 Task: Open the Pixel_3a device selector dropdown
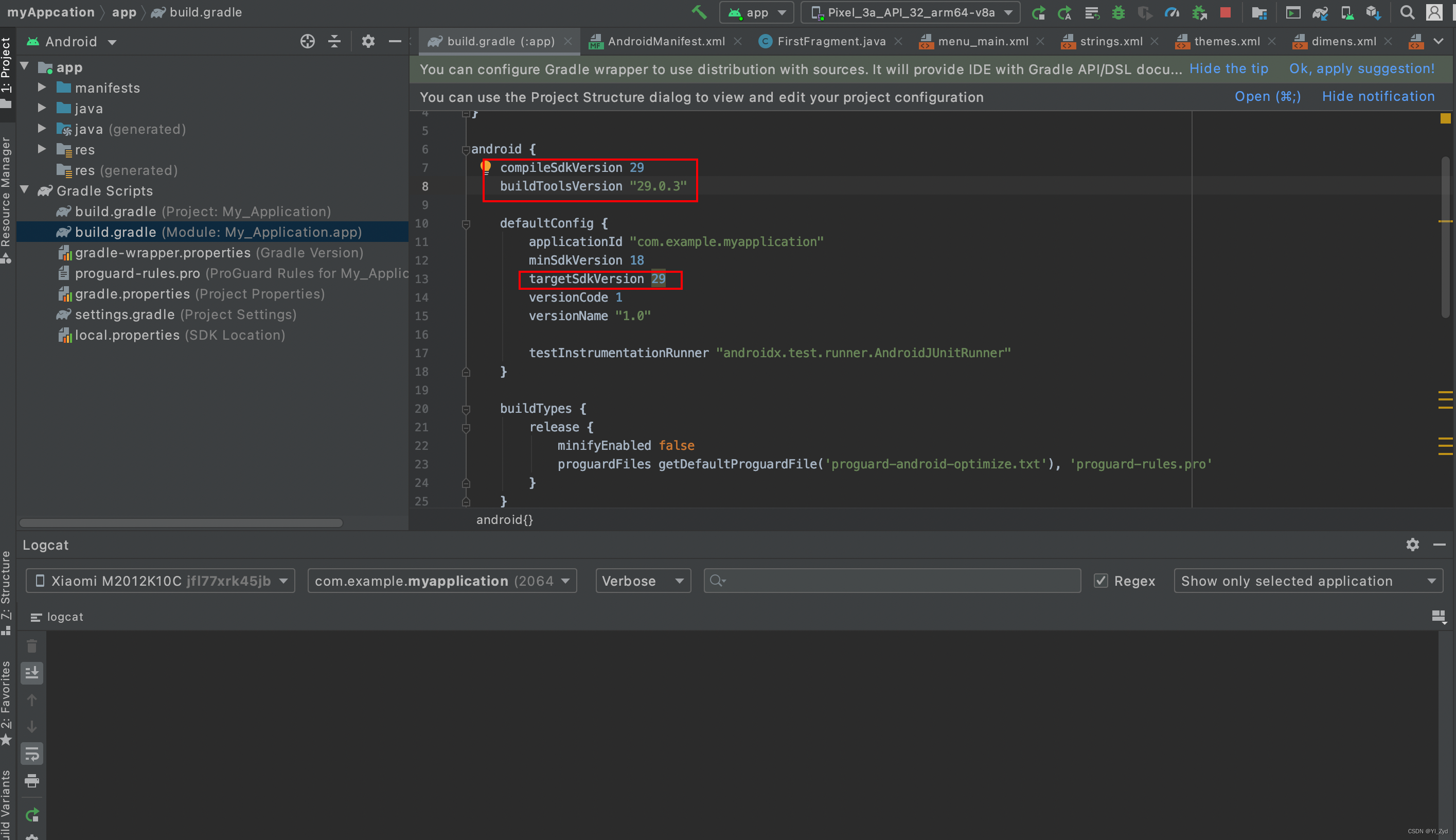[x=910, y=12]
